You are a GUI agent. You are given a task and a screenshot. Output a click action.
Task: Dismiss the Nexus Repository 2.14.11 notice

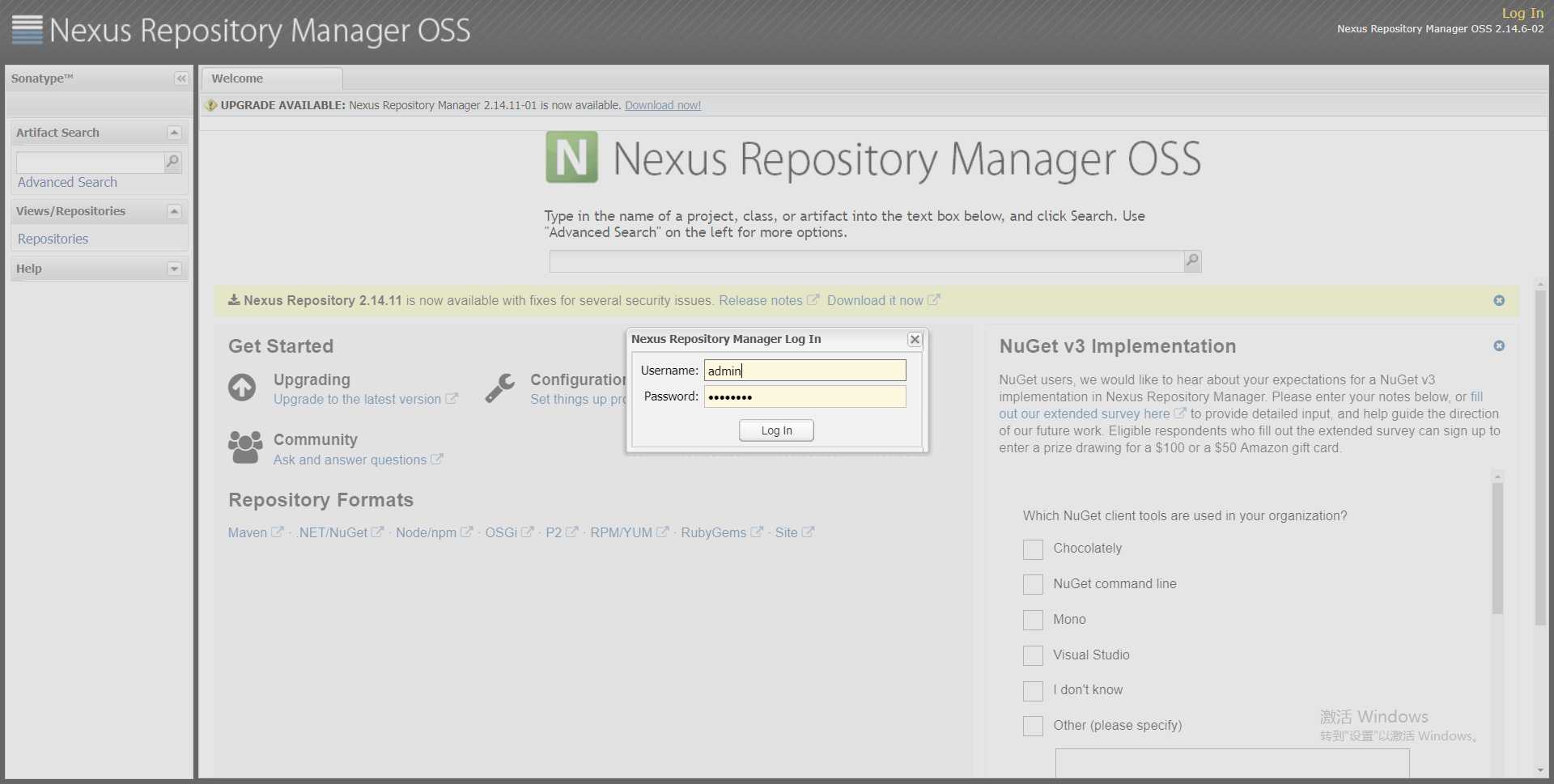pos(1499,300)
